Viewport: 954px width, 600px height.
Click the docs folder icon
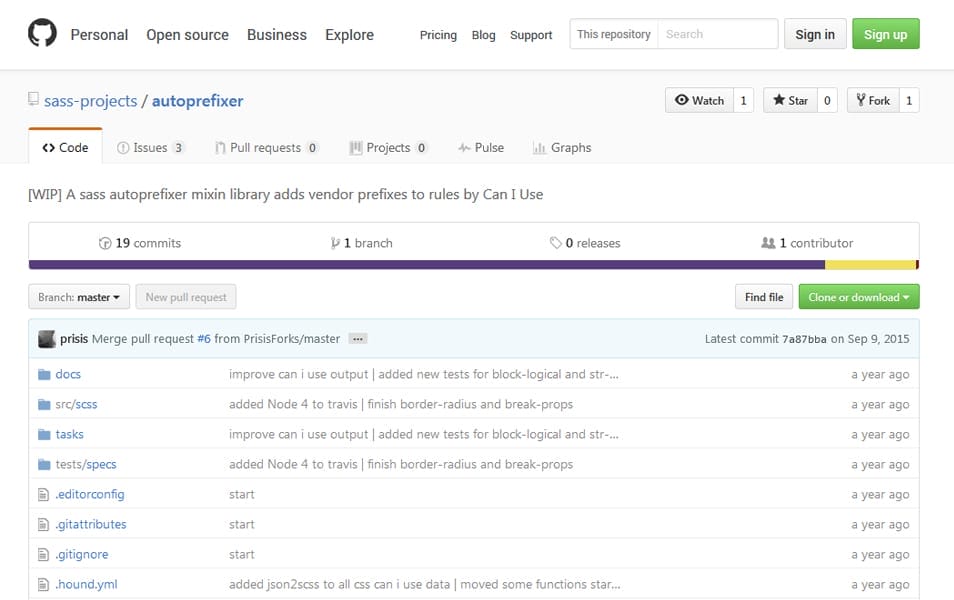tap(44, 374)
